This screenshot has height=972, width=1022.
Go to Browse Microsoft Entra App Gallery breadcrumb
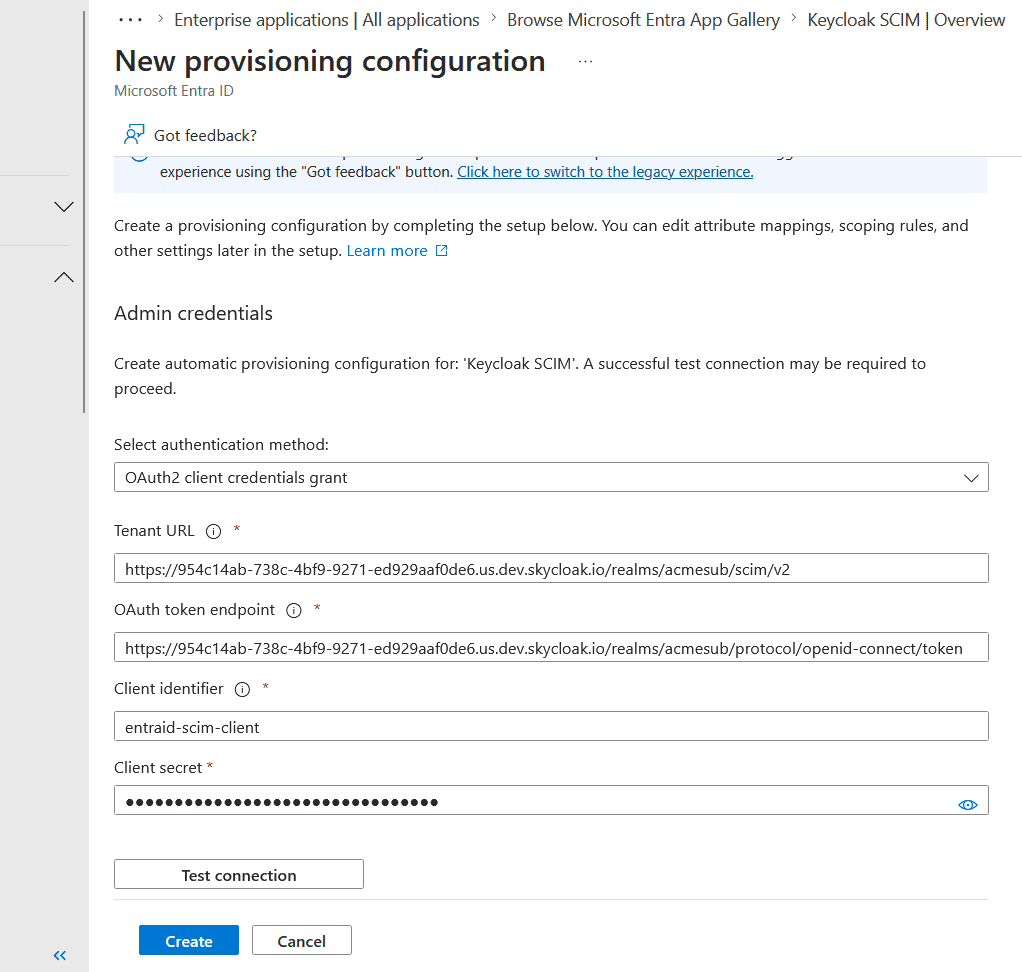tap(643, 20)
